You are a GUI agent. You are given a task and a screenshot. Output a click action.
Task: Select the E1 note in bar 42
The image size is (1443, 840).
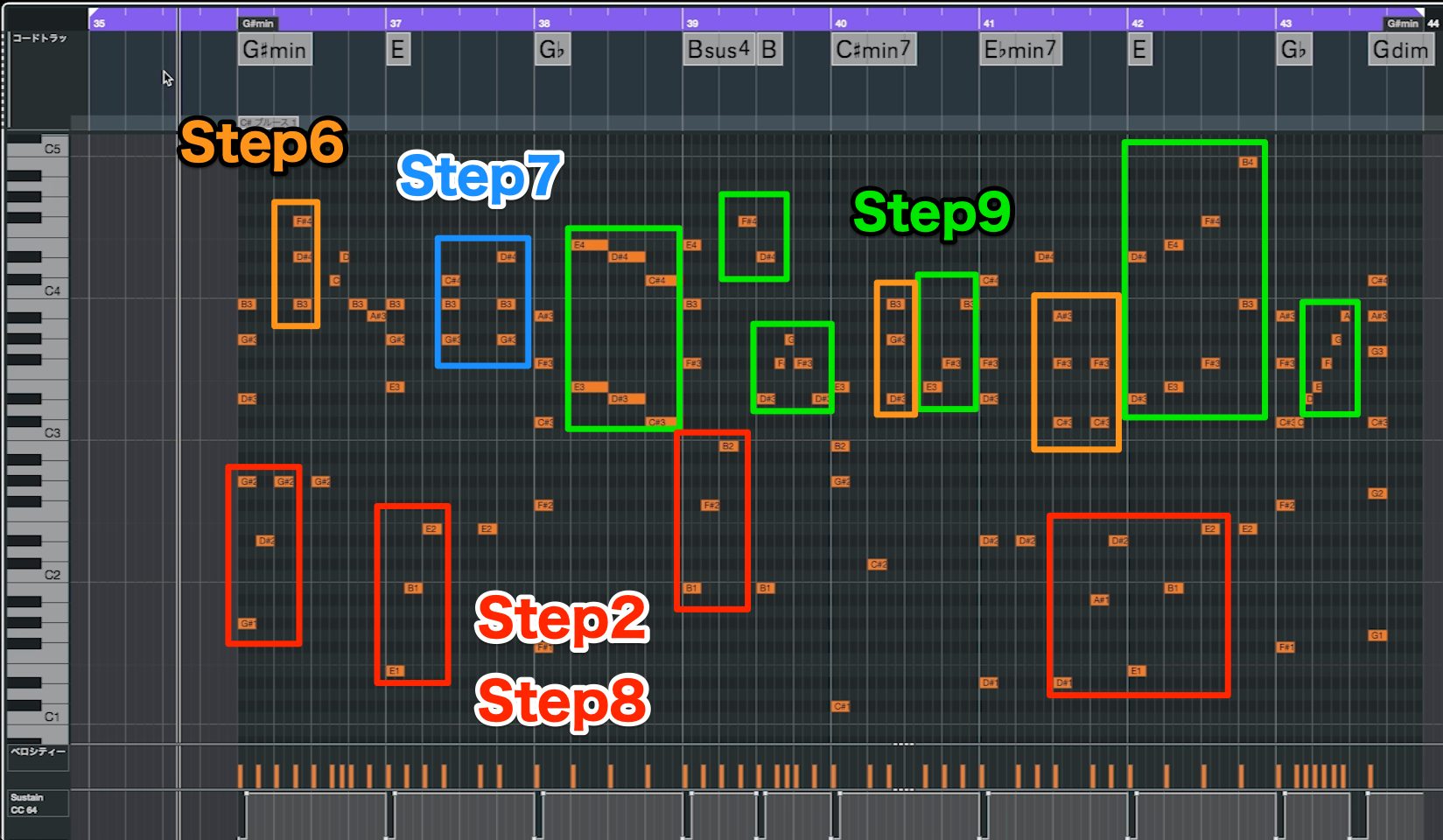[x=1137, y=671]
